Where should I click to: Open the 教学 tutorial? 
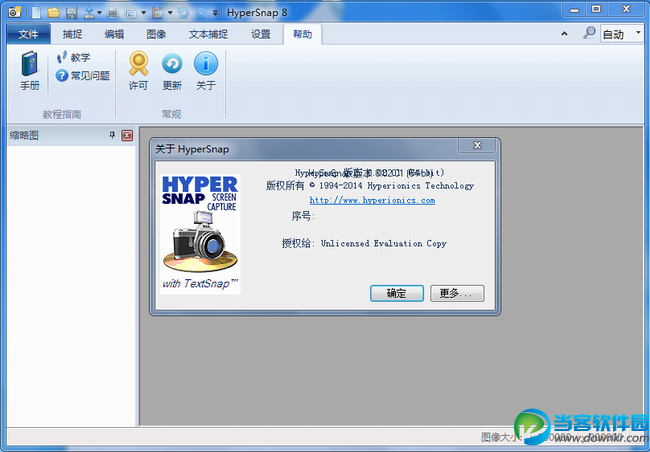click(x=73, y=57)
